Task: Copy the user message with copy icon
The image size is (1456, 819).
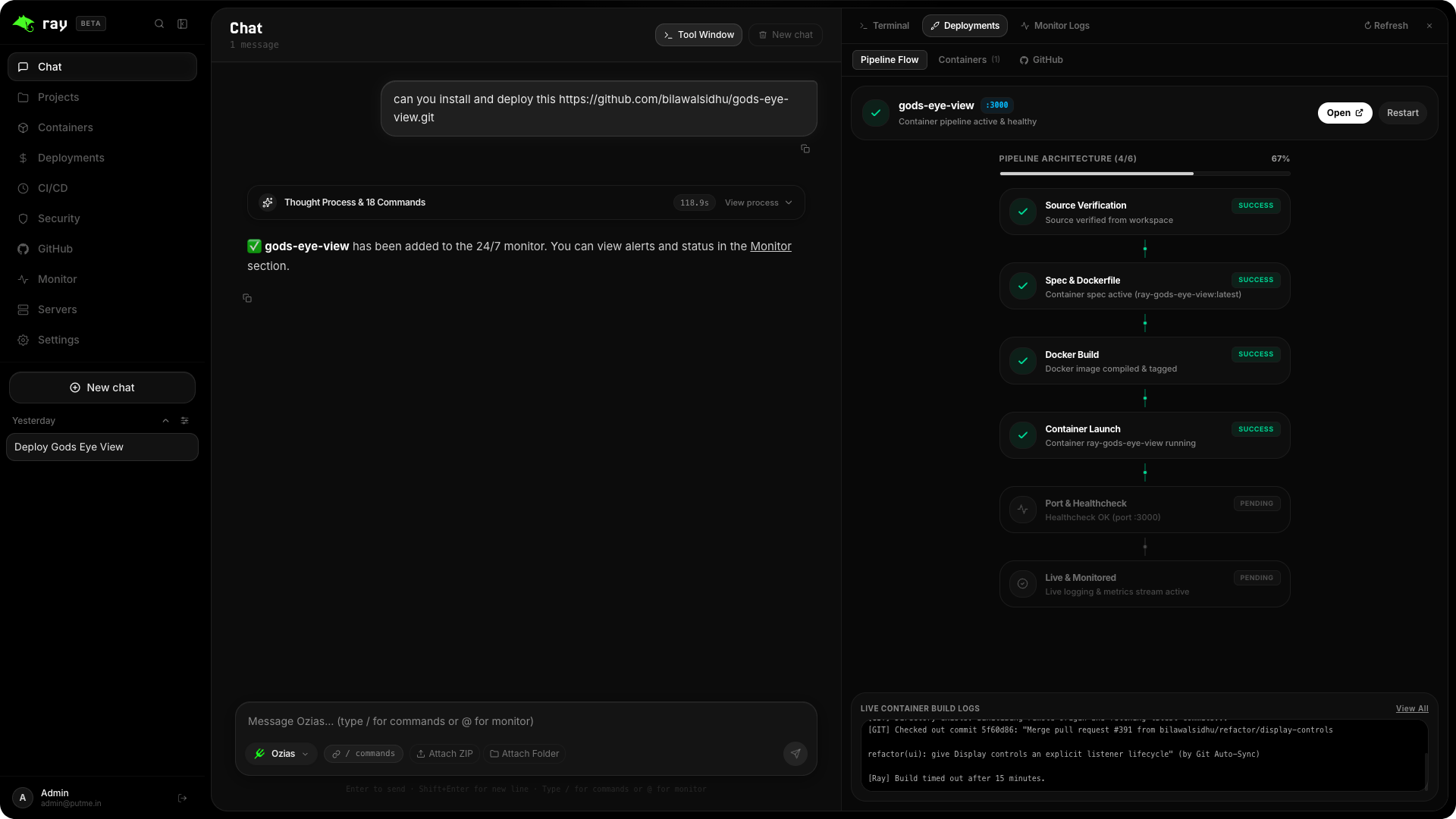Action: [x=805, y=149]
